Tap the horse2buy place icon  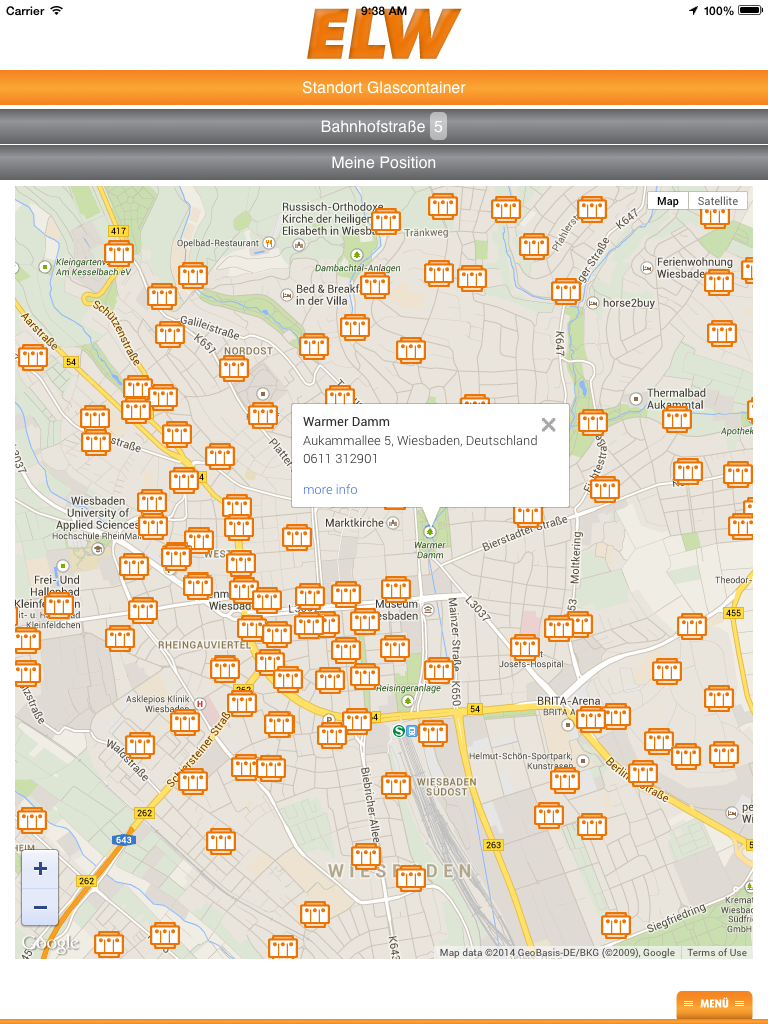(x=593, y=303)
